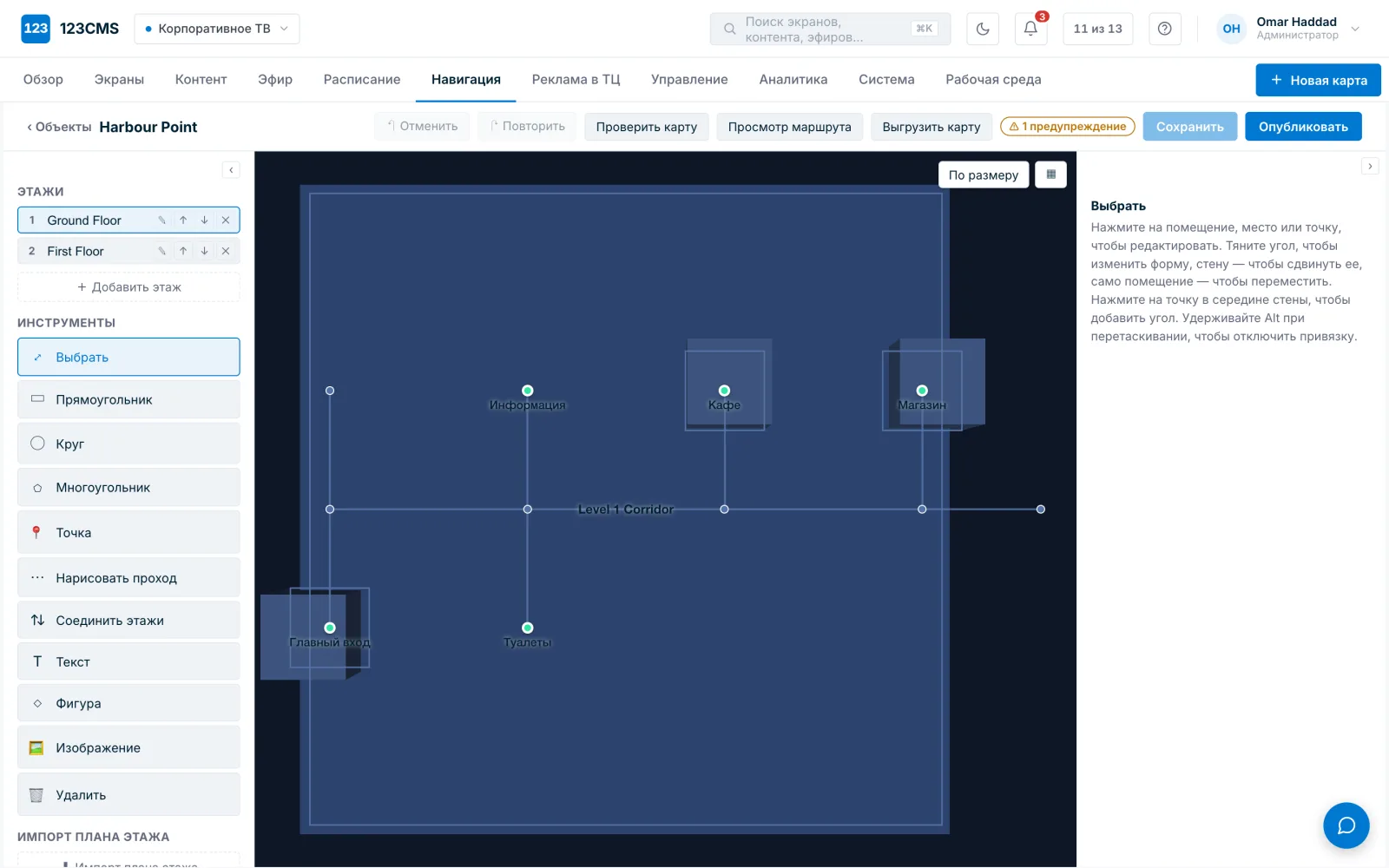
Task: Delete Ground Floor with X icon
Action: click(x=226, y=220)
